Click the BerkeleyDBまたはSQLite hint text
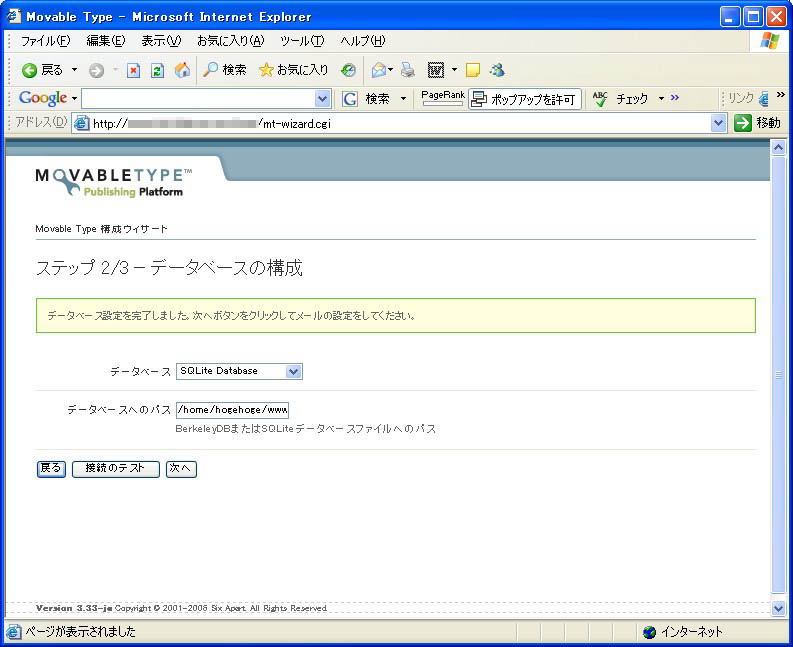Image resolution: width=793 pixels, height=647 pixels. click(x=305, y=429)
